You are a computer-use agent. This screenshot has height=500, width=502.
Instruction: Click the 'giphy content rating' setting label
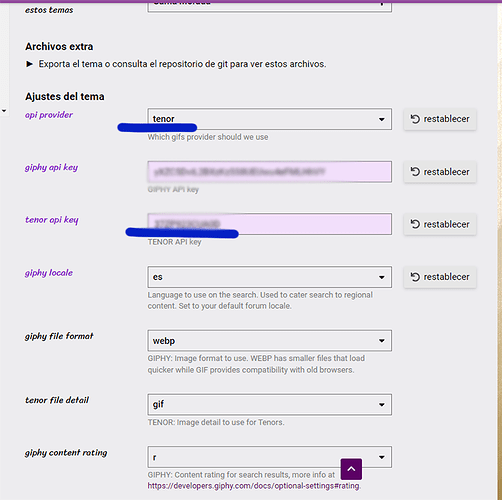tap(66, 453)
